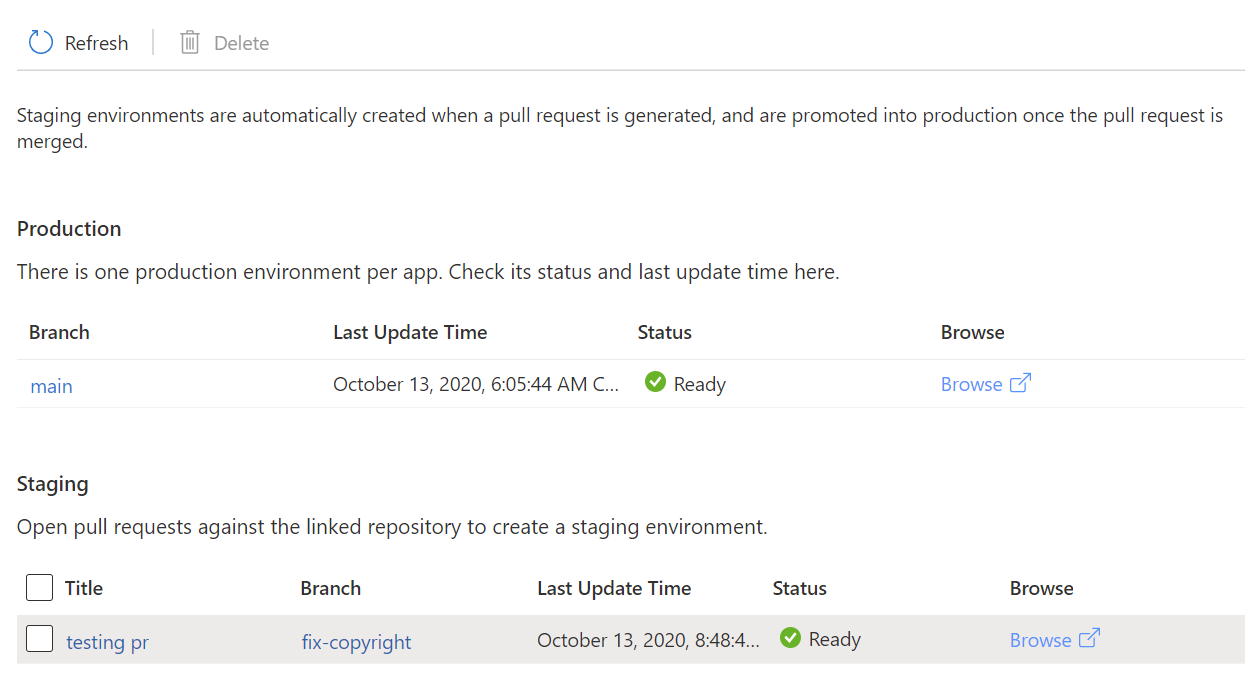Click the trash icon next to Delete label
This screenshot has height=700, width=1249.
pyautogui.click(x=189, y=42)
